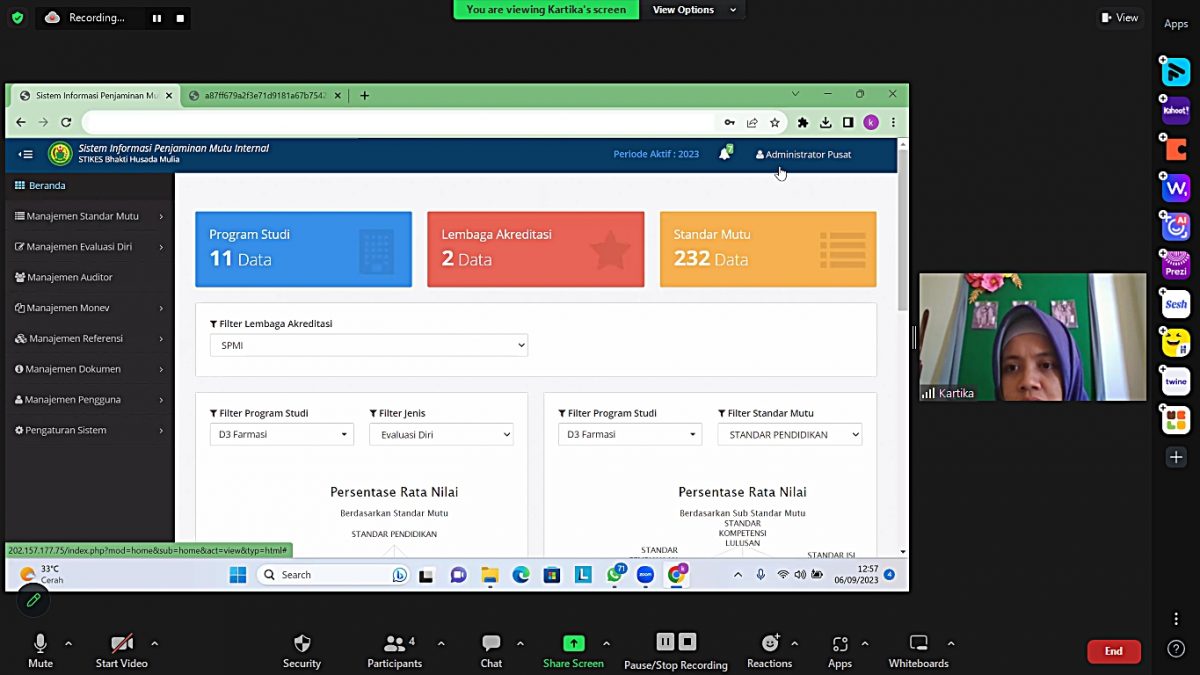Open the Chat panel

click(x=491, y=644)
